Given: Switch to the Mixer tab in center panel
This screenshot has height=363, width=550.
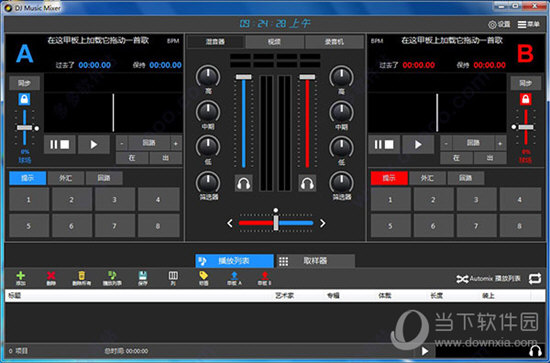Looking at the screenshot, I should (215, 42).
